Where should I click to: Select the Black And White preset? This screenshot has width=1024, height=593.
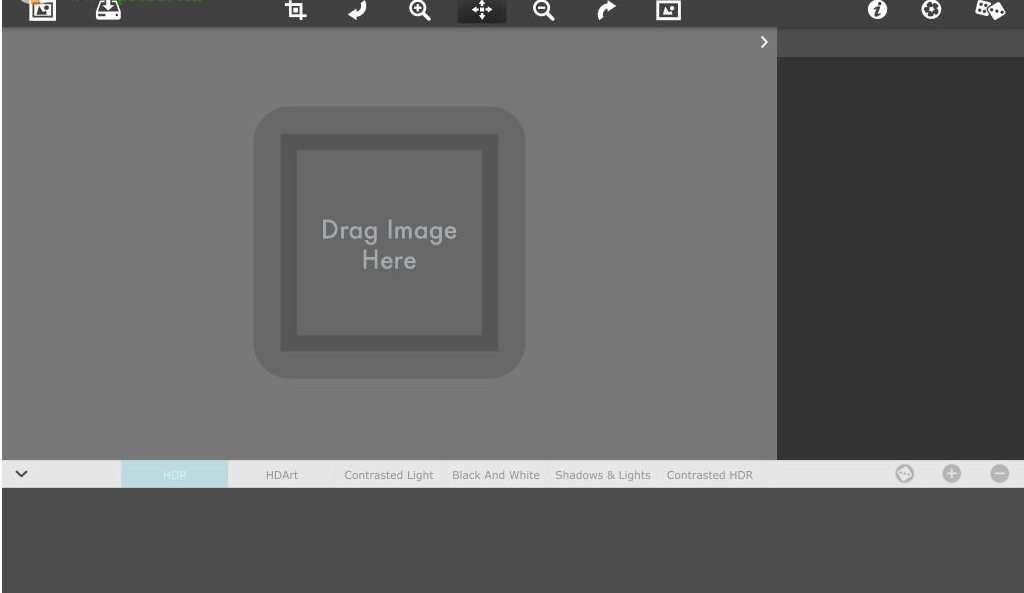pos(495,475)
